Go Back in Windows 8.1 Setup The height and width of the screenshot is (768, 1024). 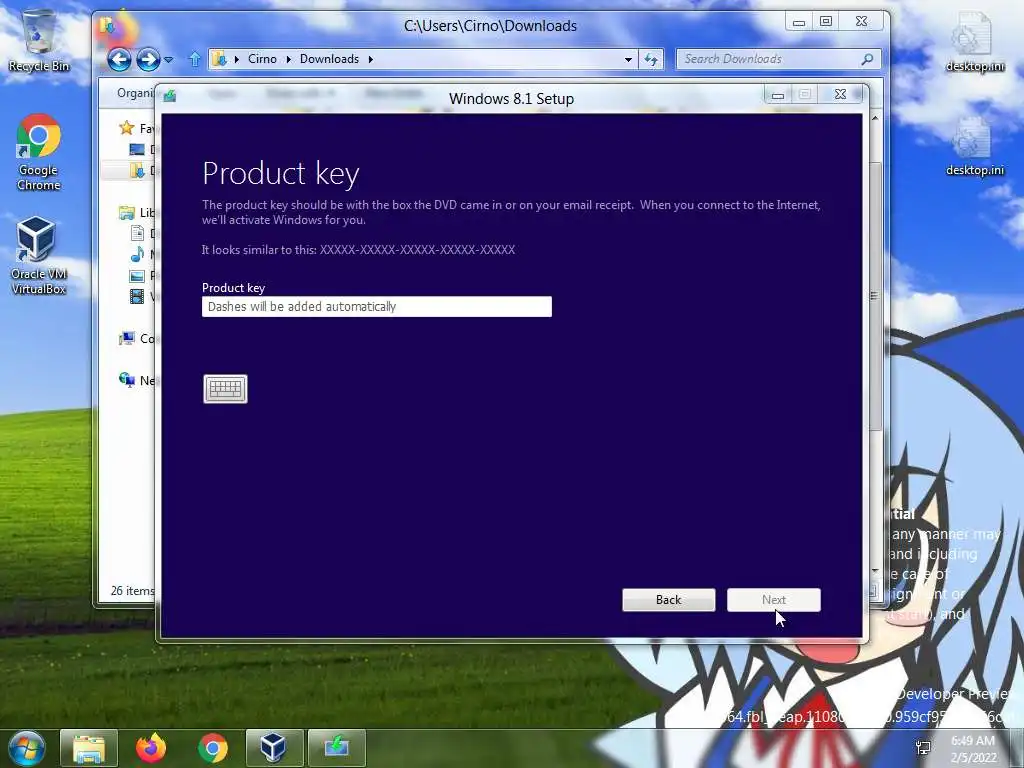pos(669,600)
